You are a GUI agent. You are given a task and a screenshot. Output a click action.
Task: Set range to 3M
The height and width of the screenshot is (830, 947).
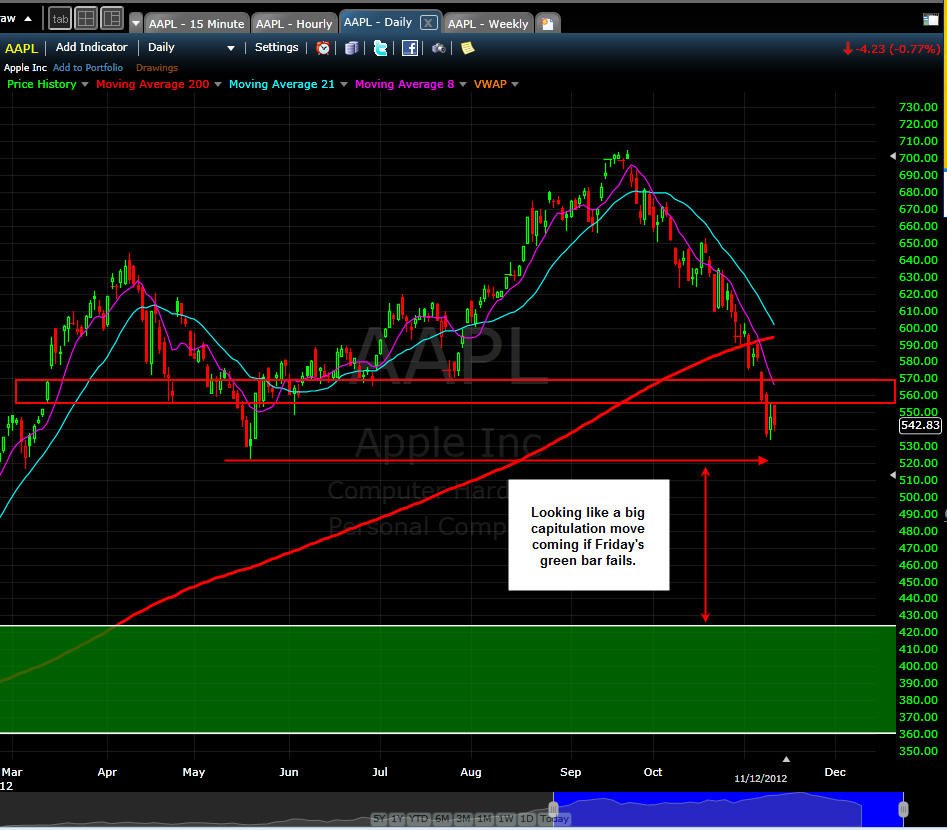click(463, 819)
